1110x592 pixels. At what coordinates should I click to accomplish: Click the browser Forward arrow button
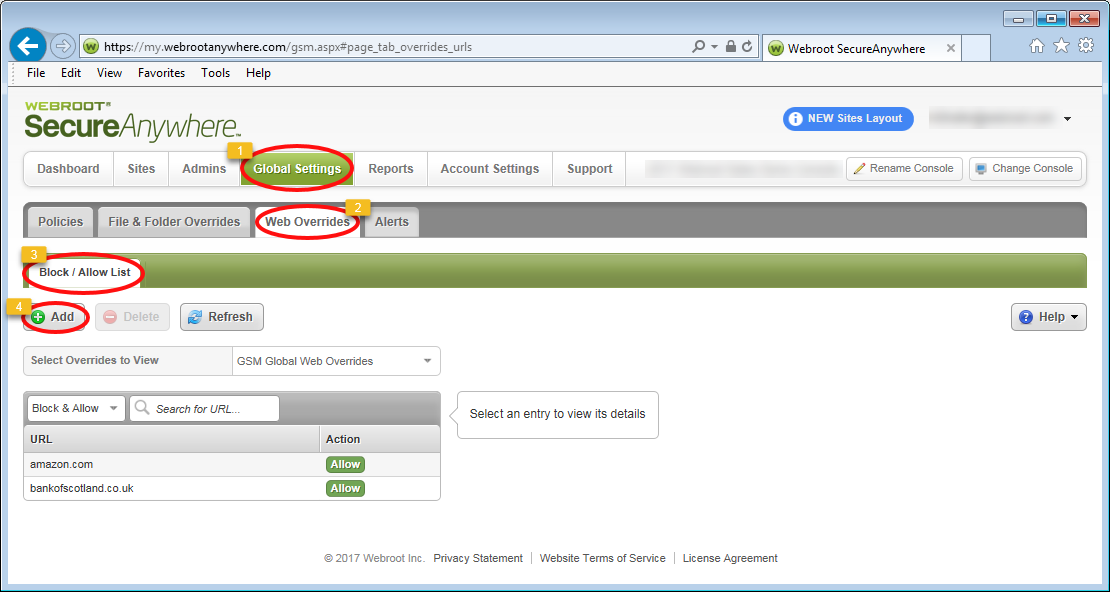(63, 47)
